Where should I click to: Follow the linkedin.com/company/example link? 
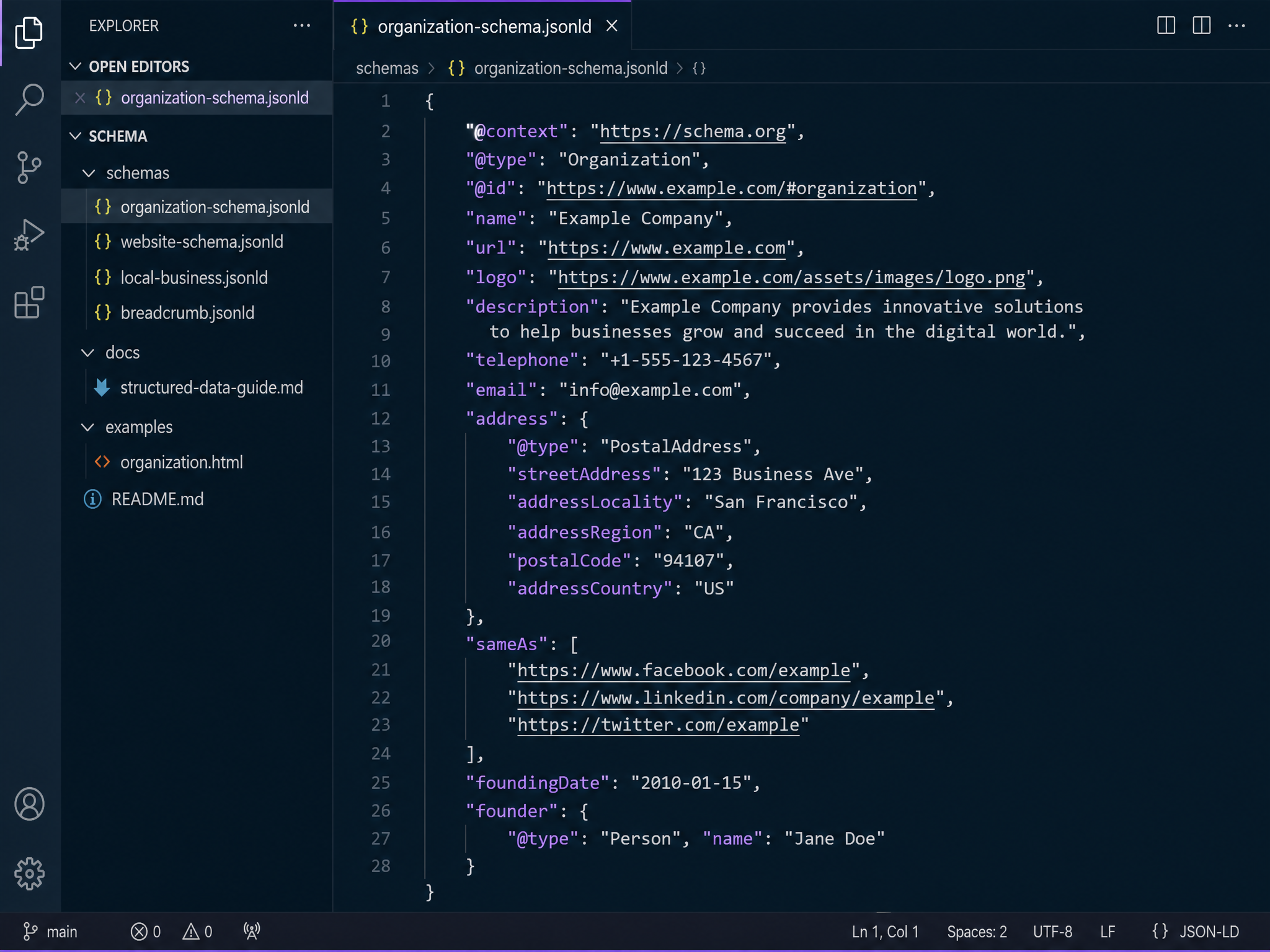click(726, 699)
